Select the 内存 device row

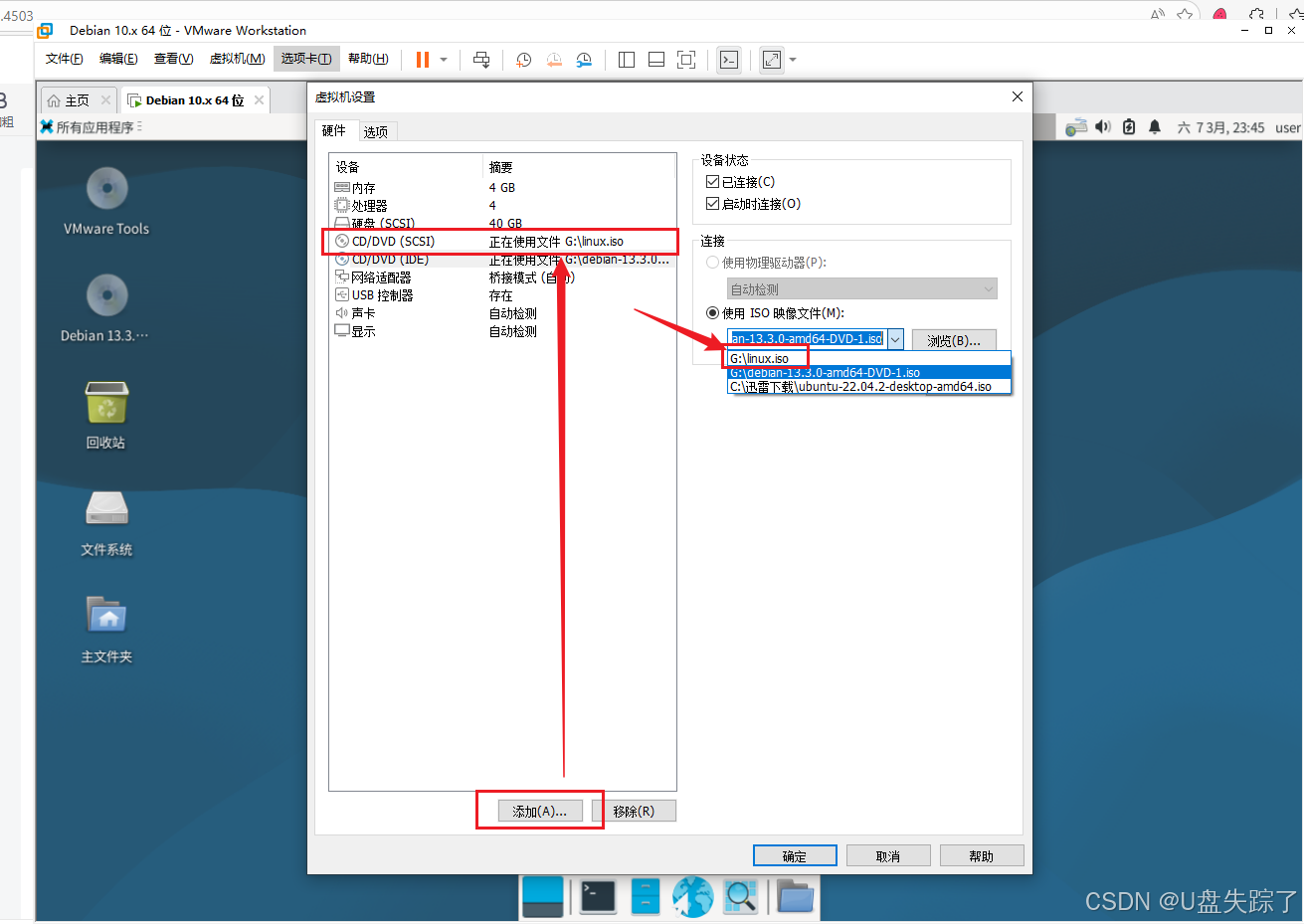[x=503, y=187]
